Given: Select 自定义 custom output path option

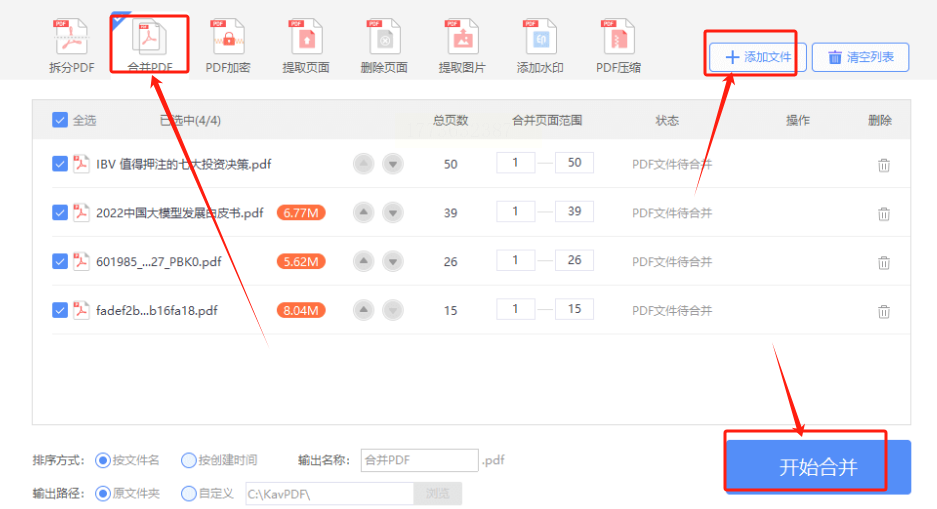Looking at the screenshot, I should pyautogui.click(x=189, y=493).
